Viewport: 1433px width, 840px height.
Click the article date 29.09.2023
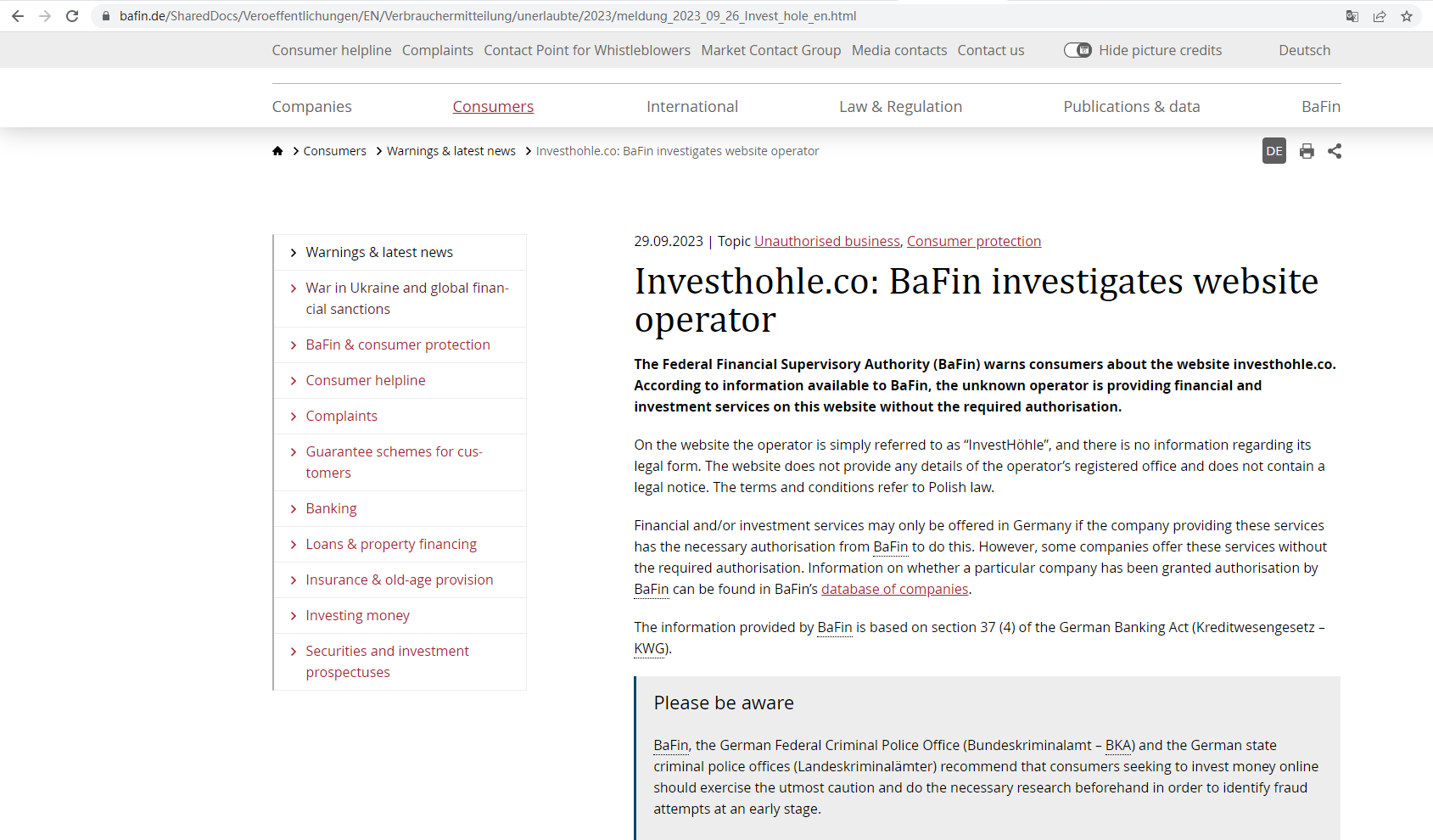pyautogui.click(x=669, y=241)
